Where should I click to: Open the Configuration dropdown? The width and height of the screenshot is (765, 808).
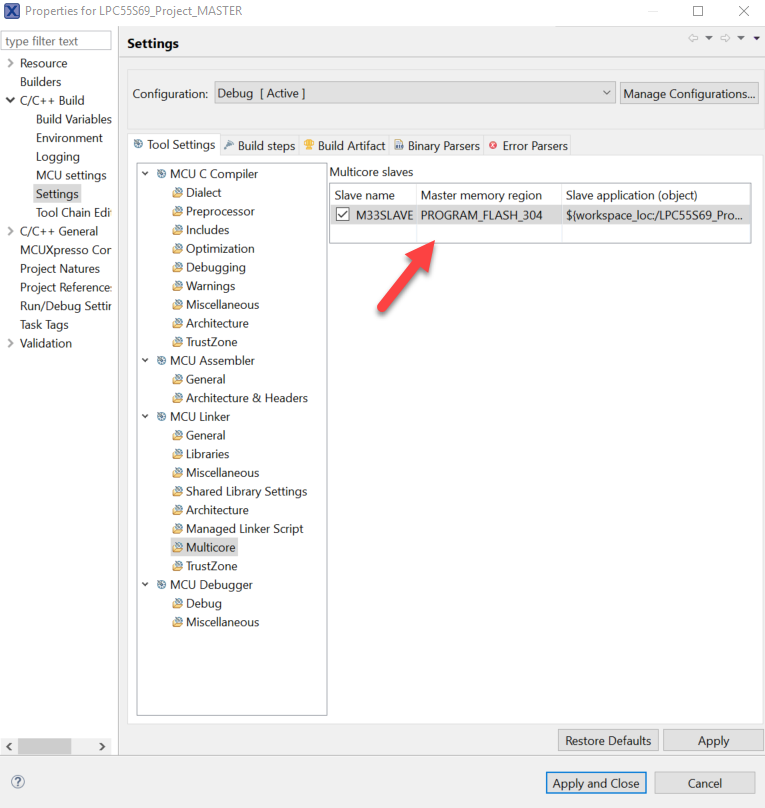click(x=415, y=93)
